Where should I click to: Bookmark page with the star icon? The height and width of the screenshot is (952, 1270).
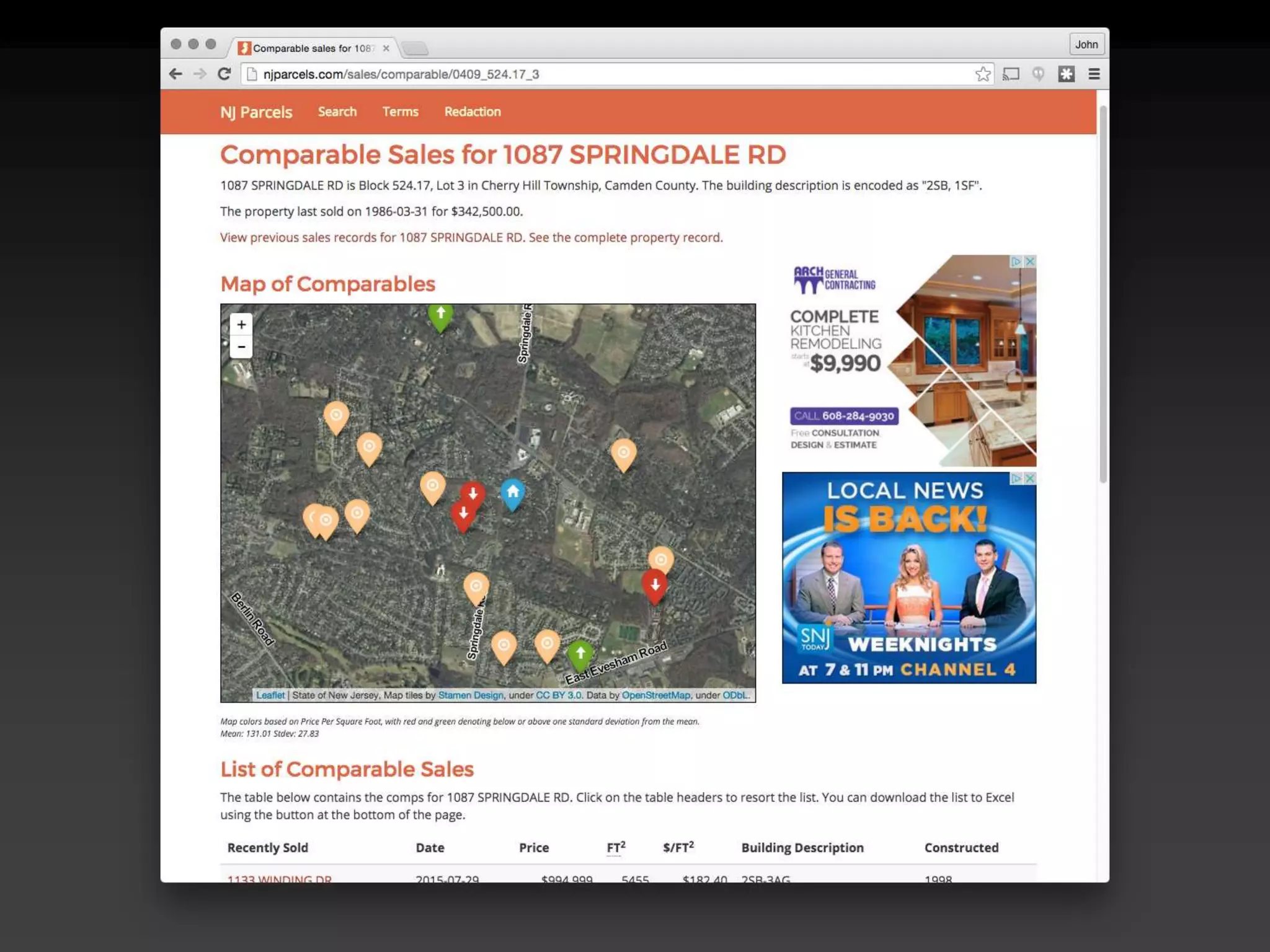[982, 74]
